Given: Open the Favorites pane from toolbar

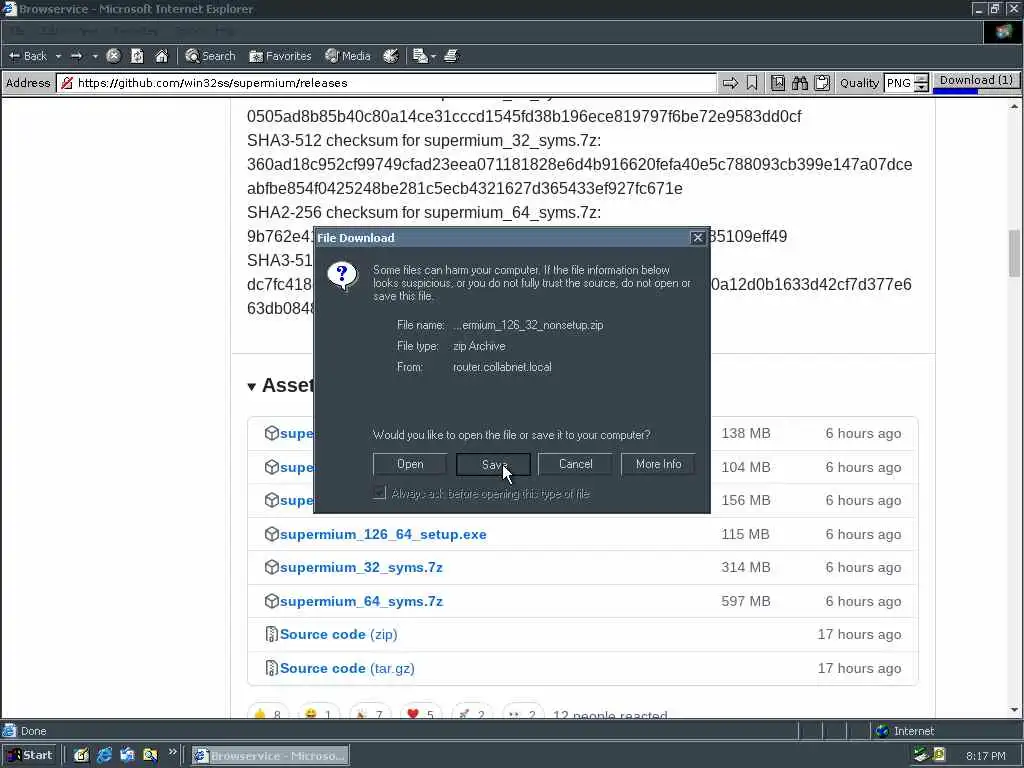Looking at the screenshot, I should 280,56.
